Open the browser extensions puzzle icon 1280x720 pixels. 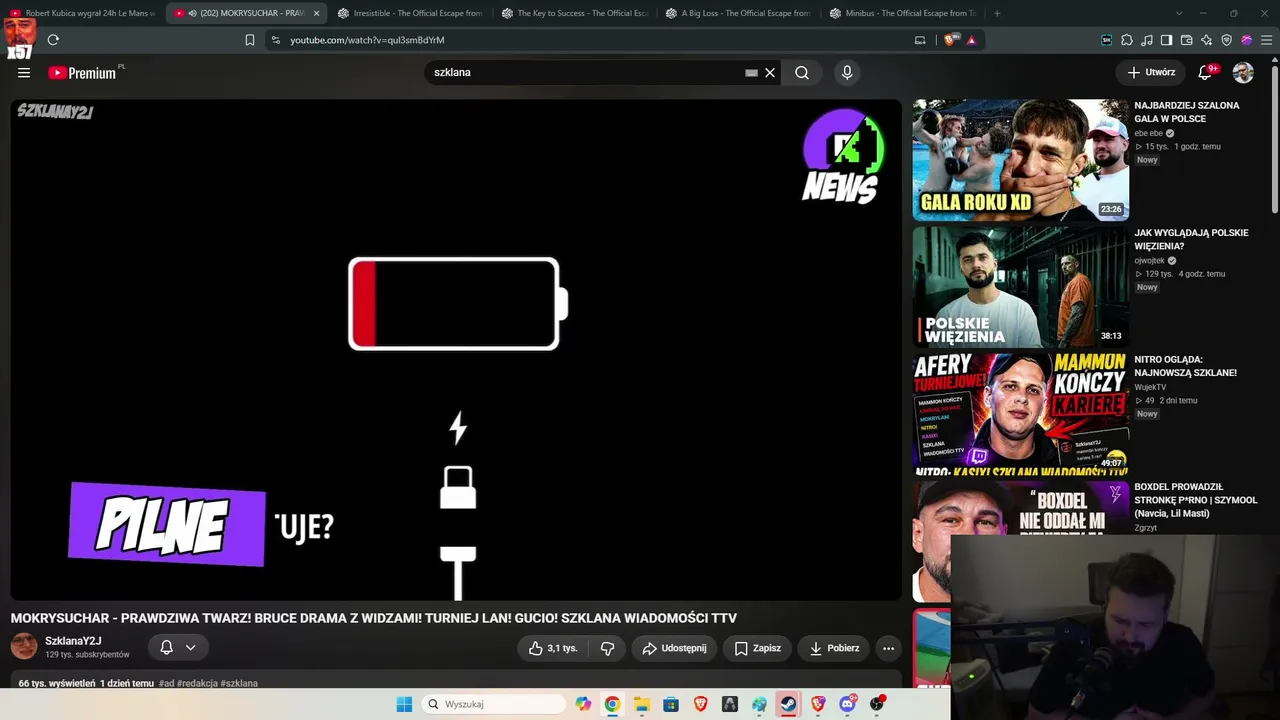1127,40
